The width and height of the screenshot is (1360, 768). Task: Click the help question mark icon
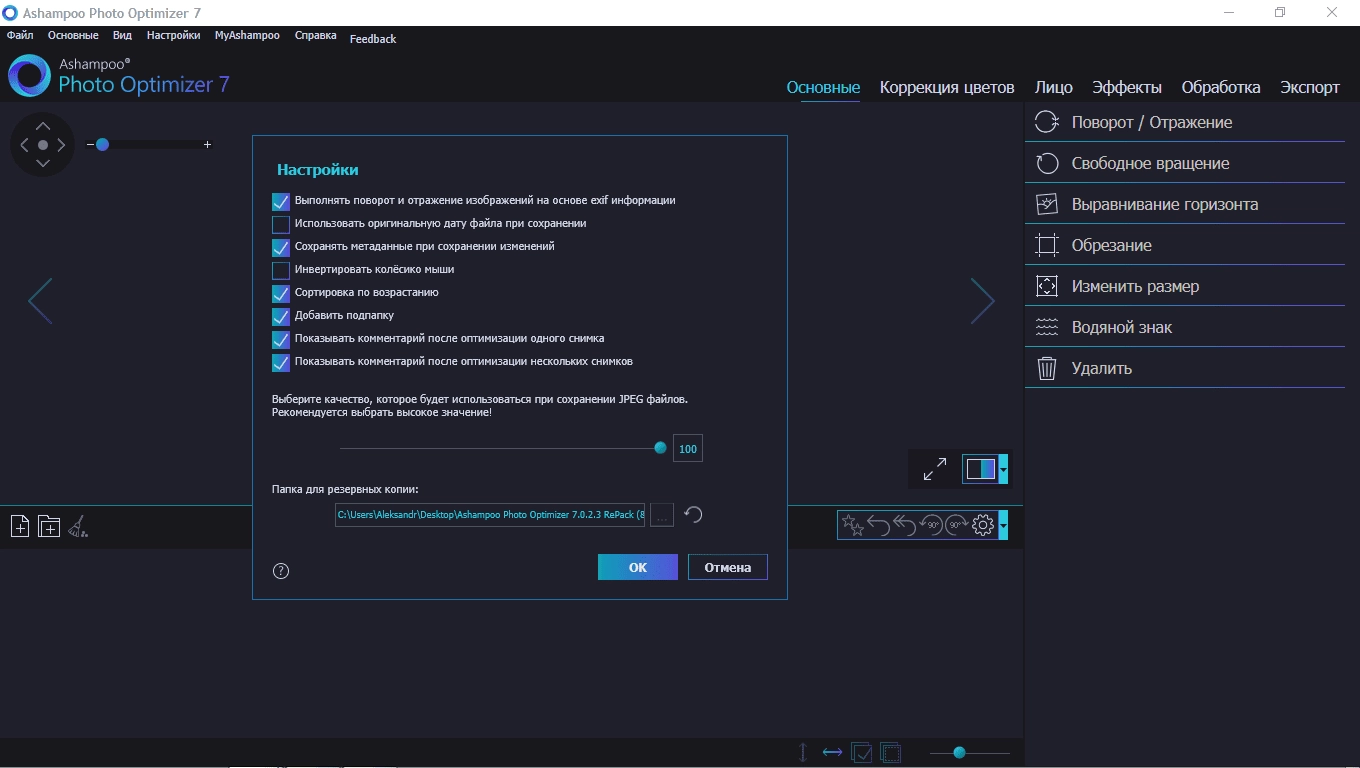[x=281, y=571]
